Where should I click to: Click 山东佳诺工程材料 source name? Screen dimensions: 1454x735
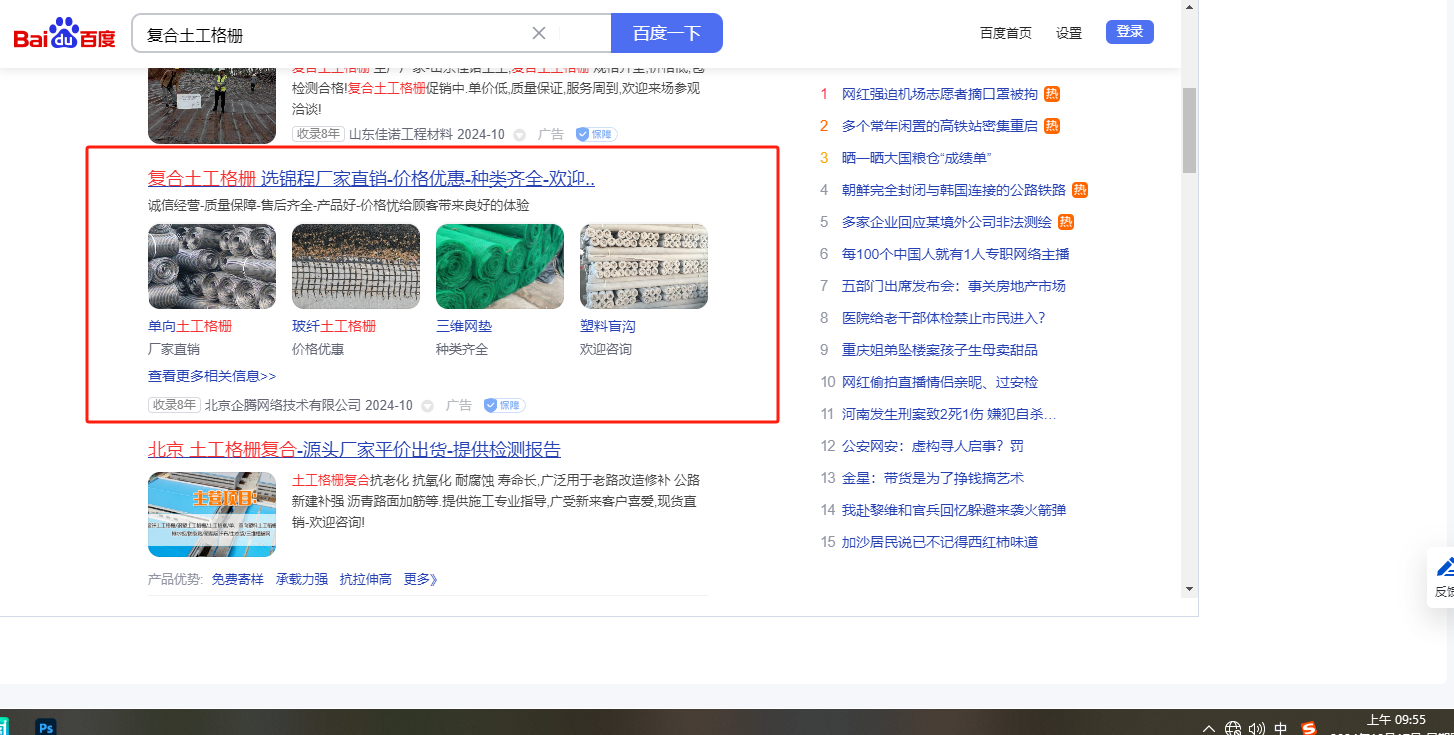[x=401, y=134]
